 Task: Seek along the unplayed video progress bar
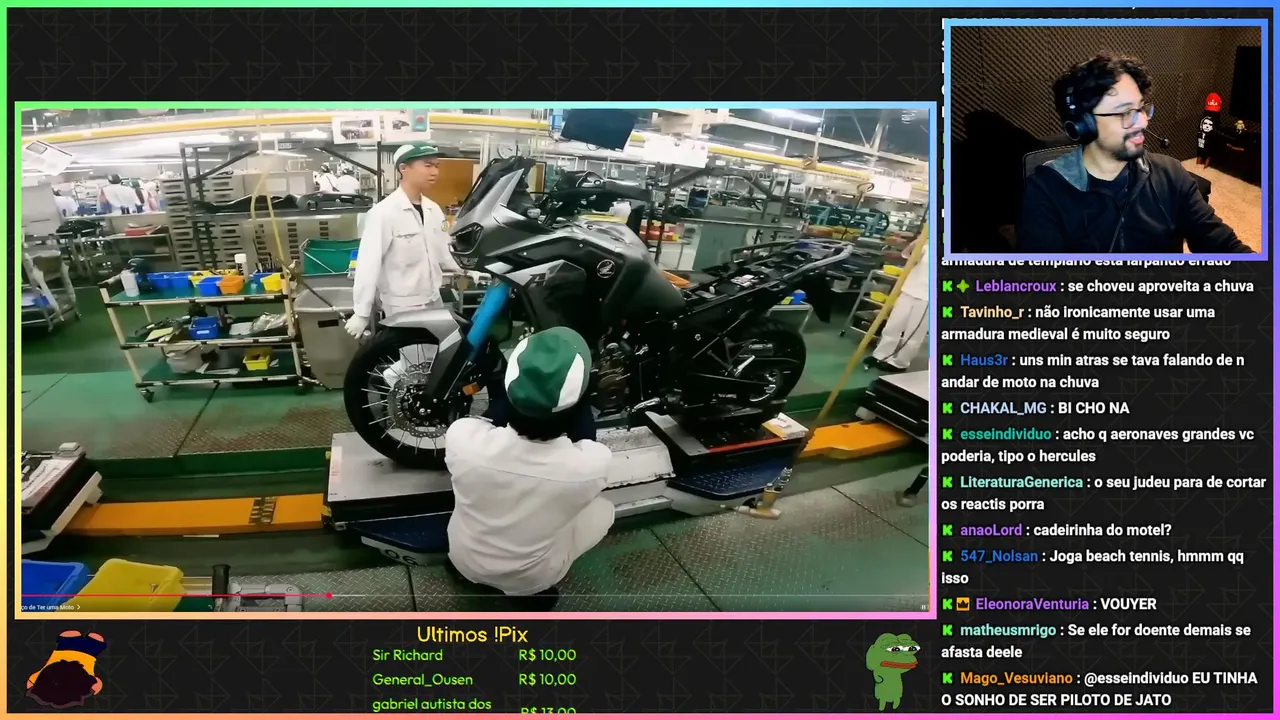(x=628, y=596)
